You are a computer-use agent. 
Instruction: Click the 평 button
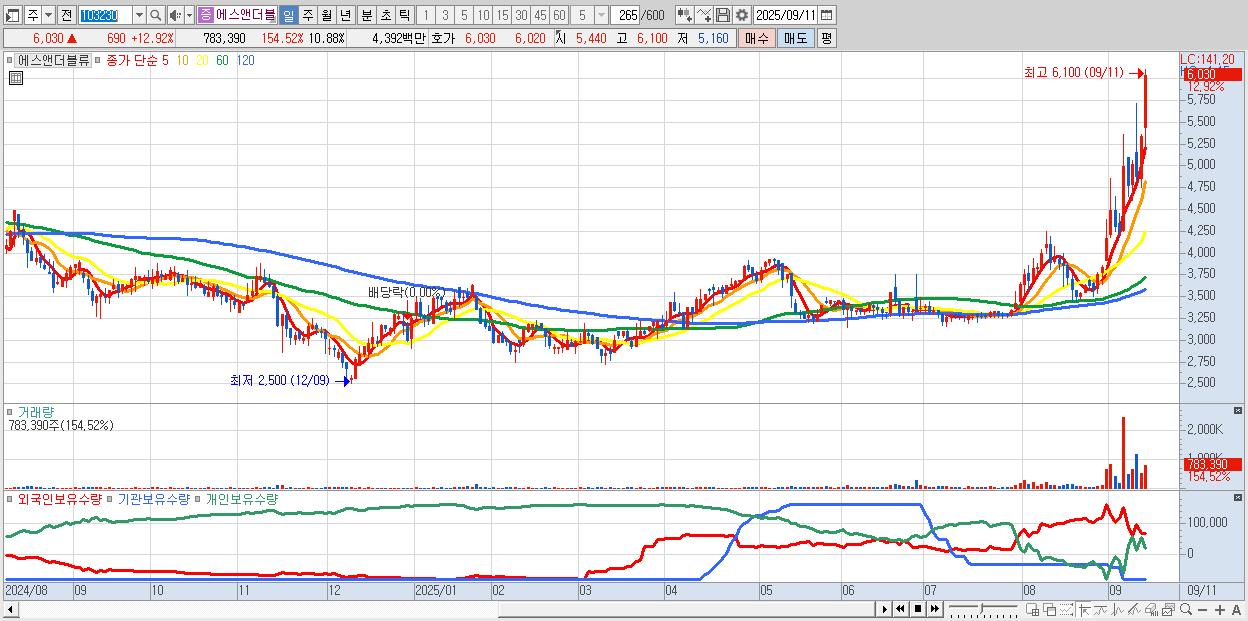click(826, 38)
